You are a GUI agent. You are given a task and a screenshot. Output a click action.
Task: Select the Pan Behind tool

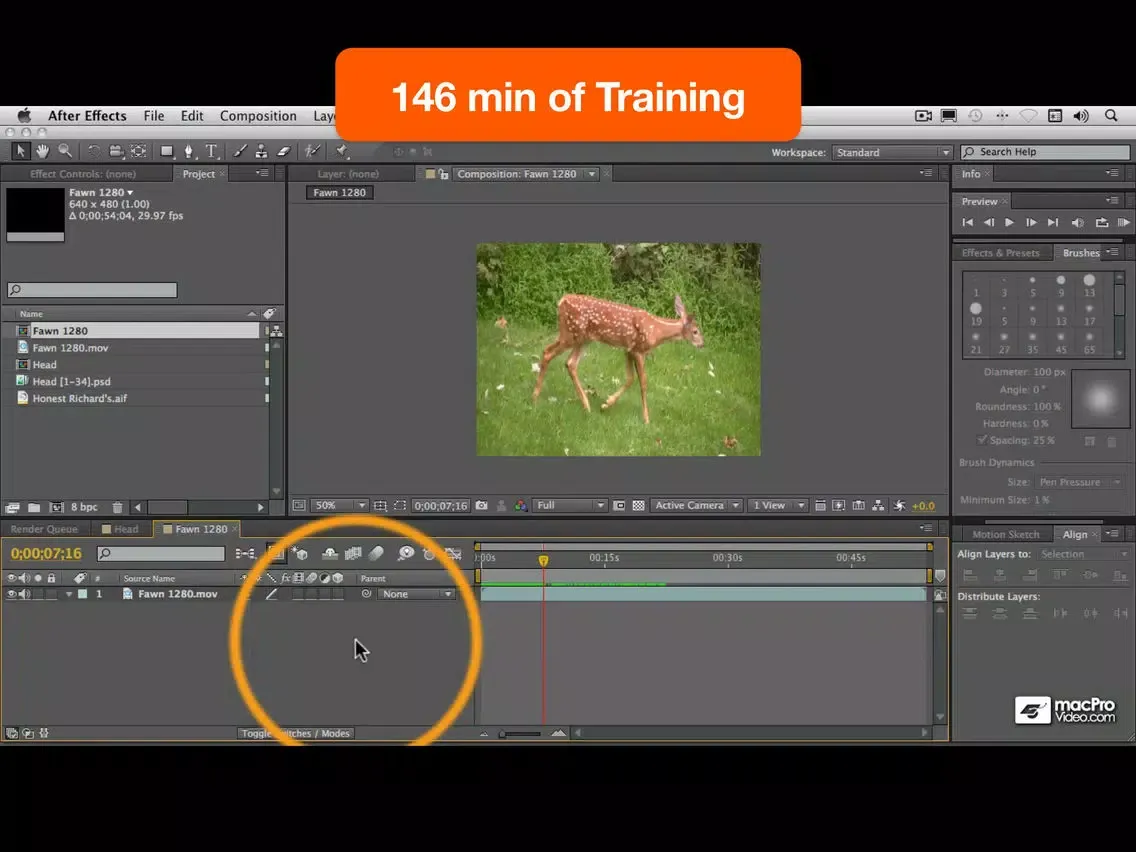[138, 151]
